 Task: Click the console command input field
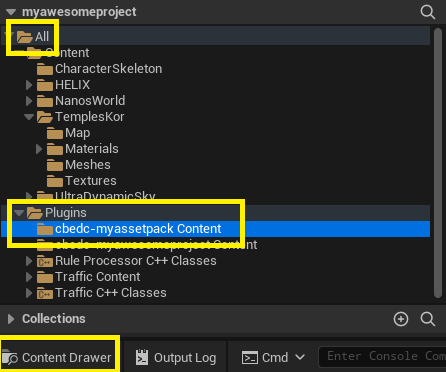pyautogui.click(x=382, y=357)
